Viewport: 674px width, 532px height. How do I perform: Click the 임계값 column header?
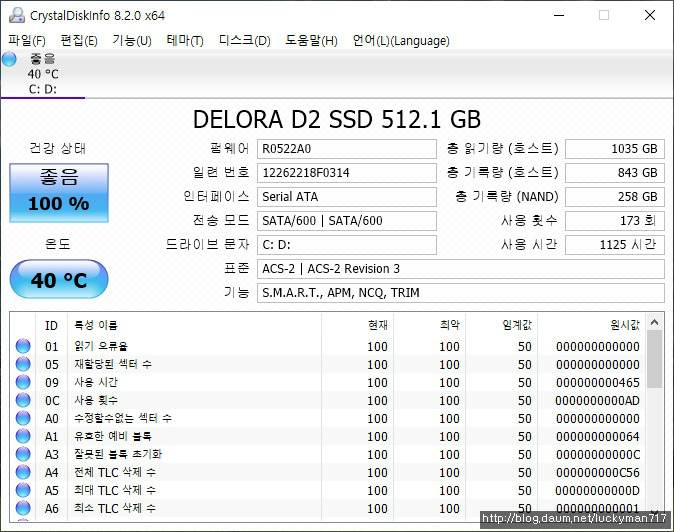[x=501, y=325]
